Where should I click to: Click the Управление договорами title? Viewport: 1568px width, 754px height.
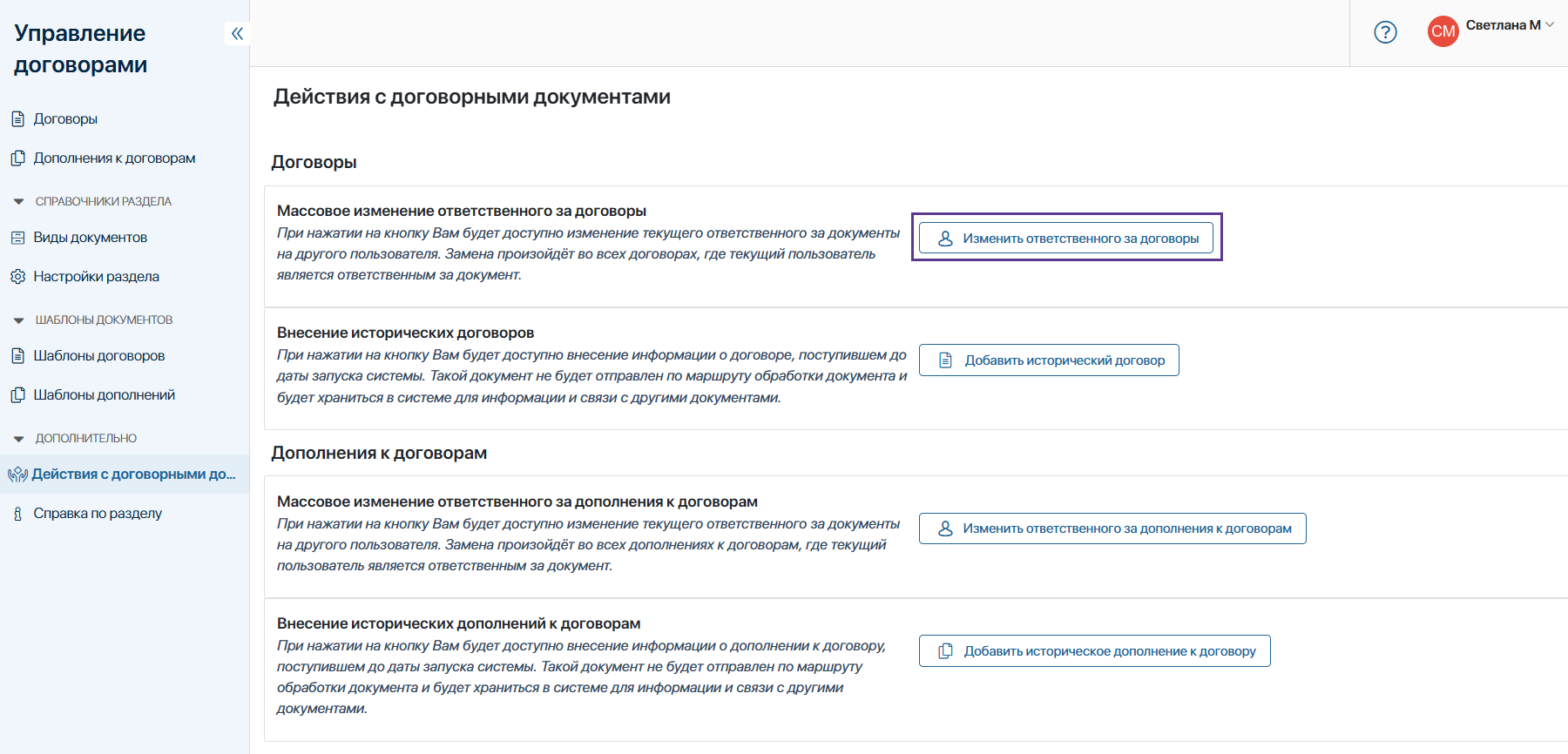[x=80, y=49]
